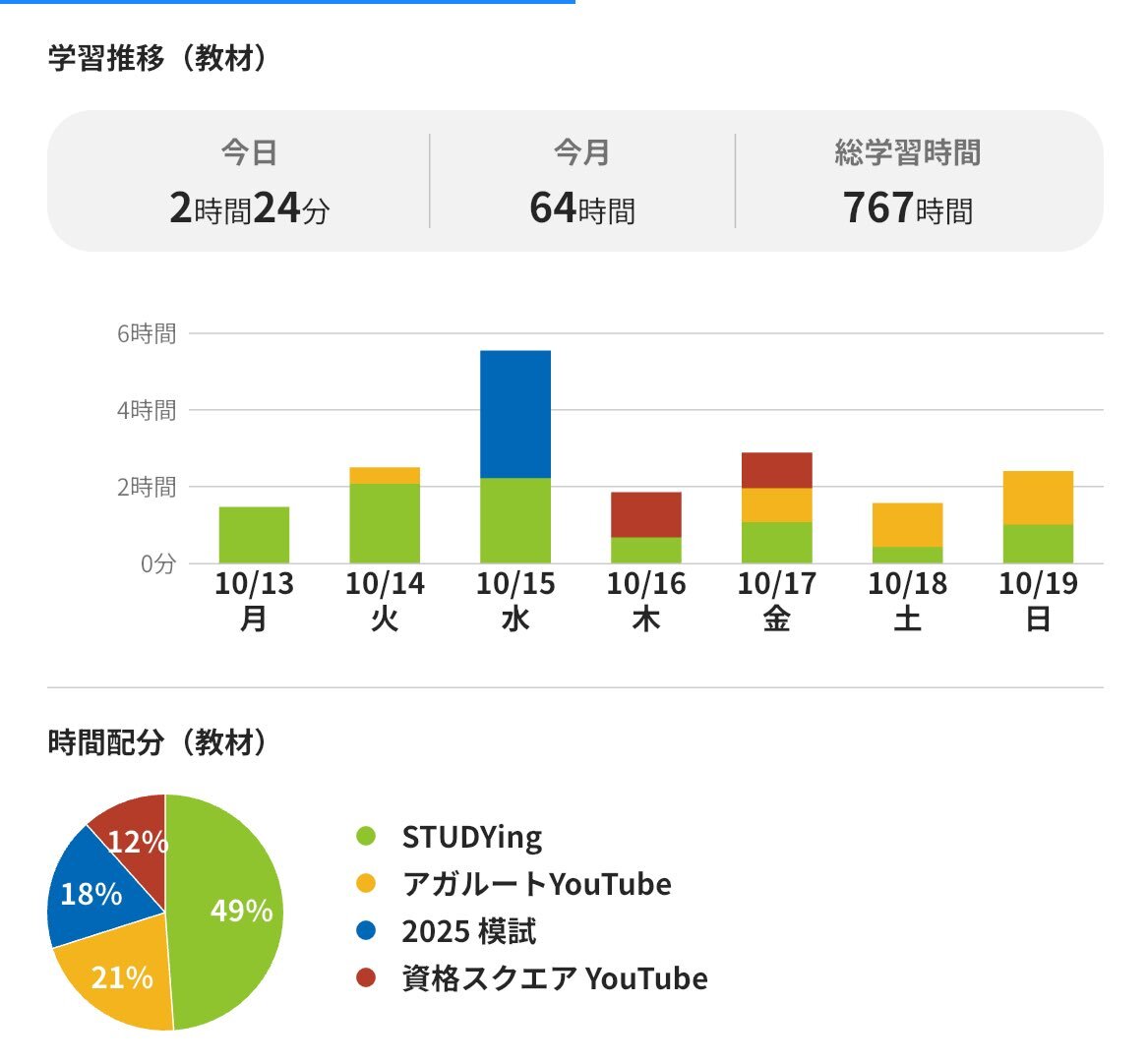Click the 10/17 金 axis label
Screen dimensions: 1148x1062
pyautogui.click(x=777, y=600)
